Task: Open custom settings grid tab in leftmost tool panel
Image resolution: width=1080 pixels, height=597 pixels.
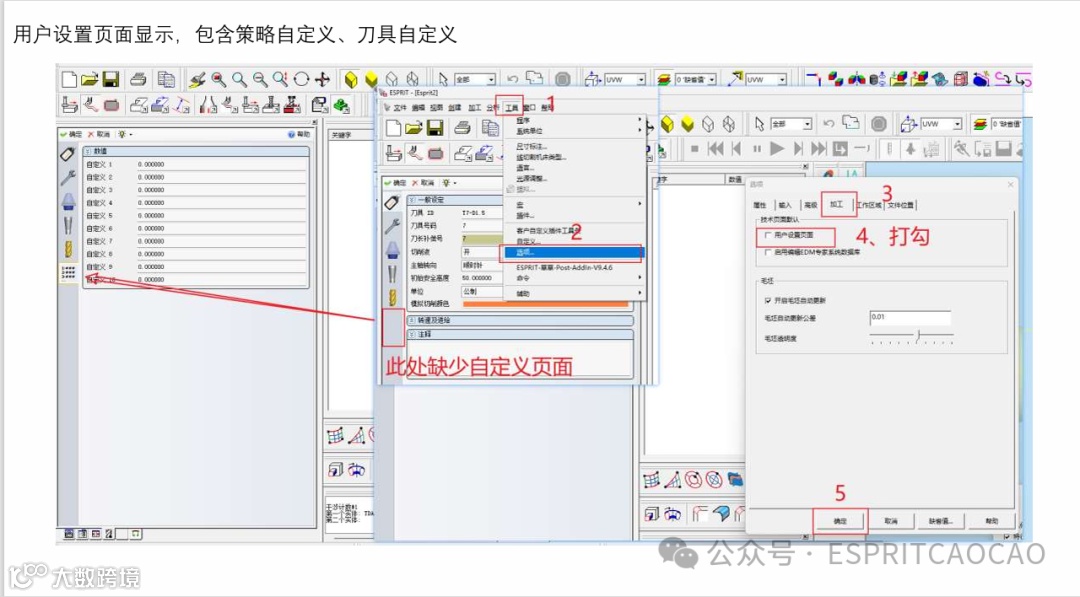Action: 68,273
